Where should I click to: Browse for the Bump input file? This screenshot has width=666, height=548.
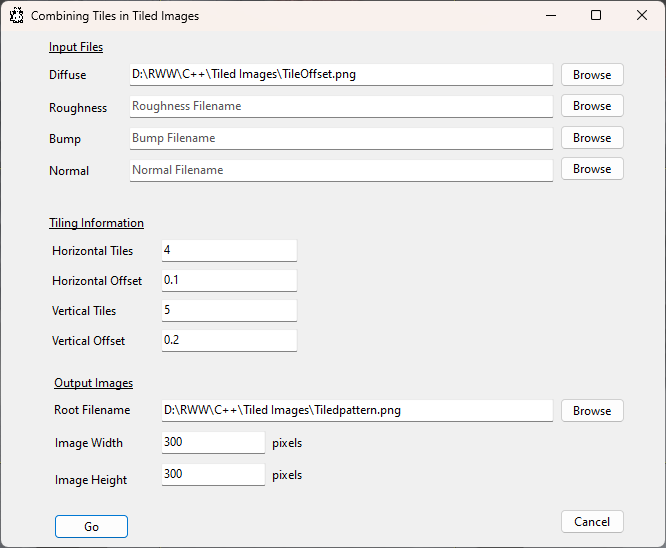coord(592,138)
